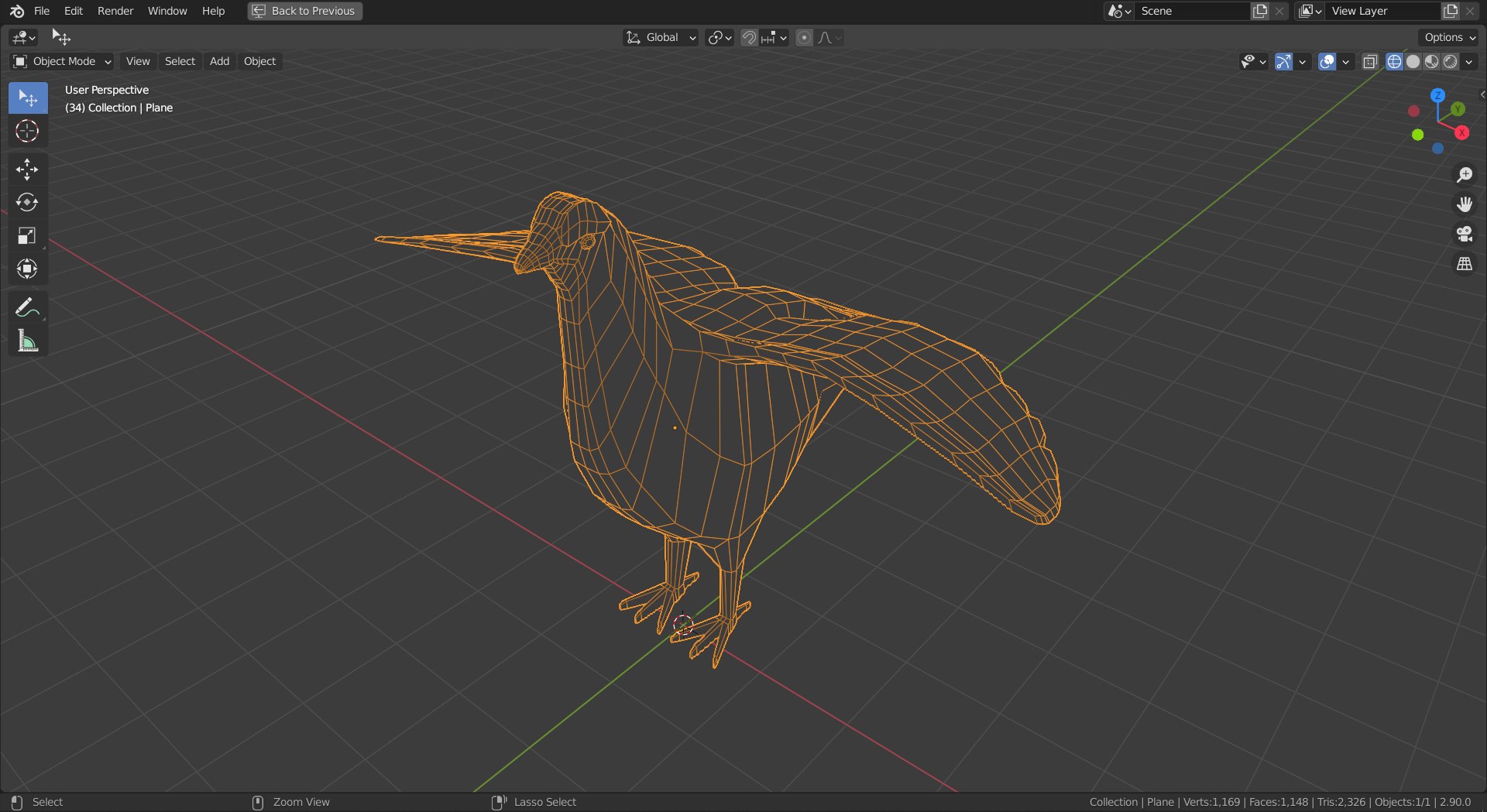Switch to Wireframe viewport shading

pos(1394,61)
